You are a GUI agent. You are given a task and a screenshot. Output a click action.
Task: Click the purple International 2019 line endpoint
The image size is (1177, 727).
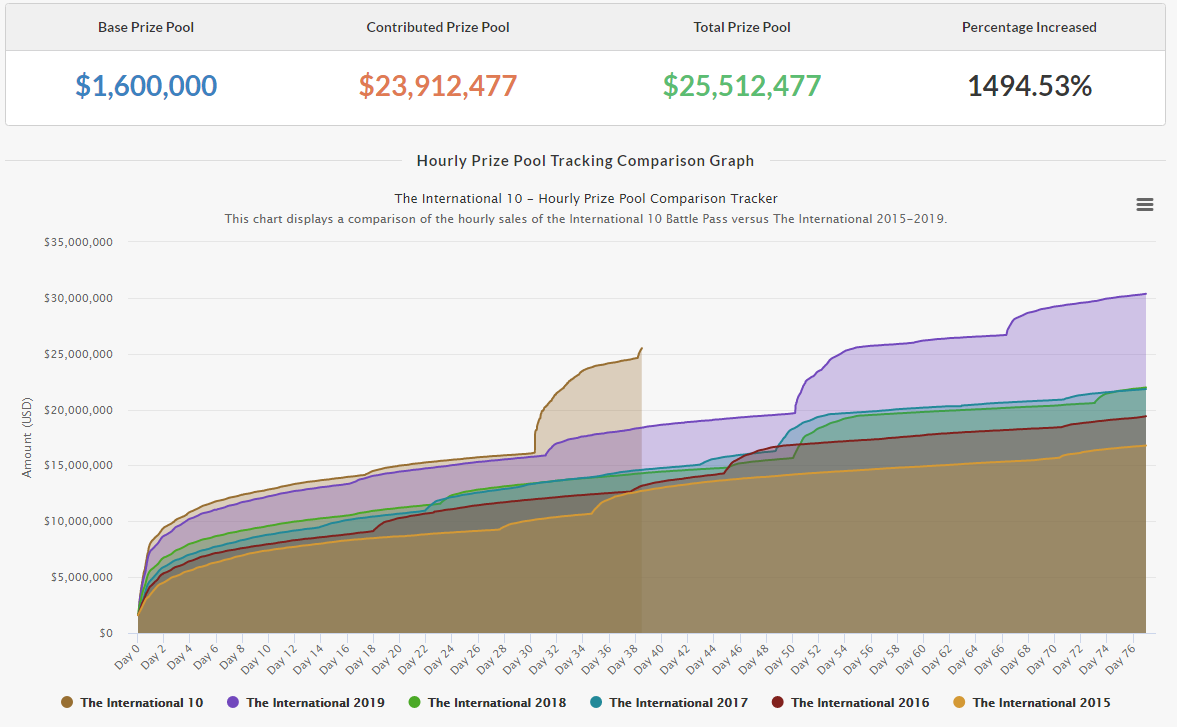point(1145,293)
